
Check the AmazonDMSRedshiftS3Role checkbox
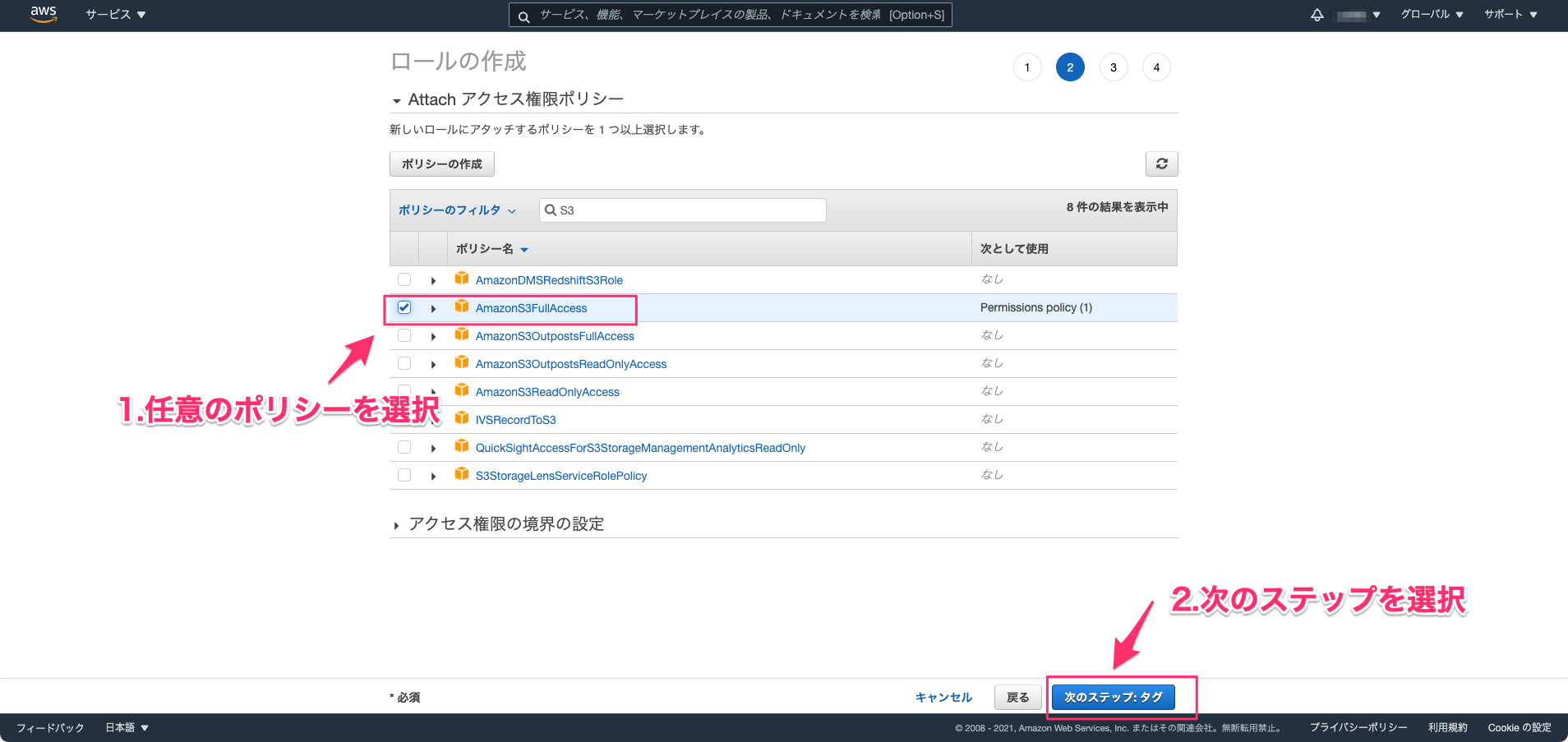404,279
